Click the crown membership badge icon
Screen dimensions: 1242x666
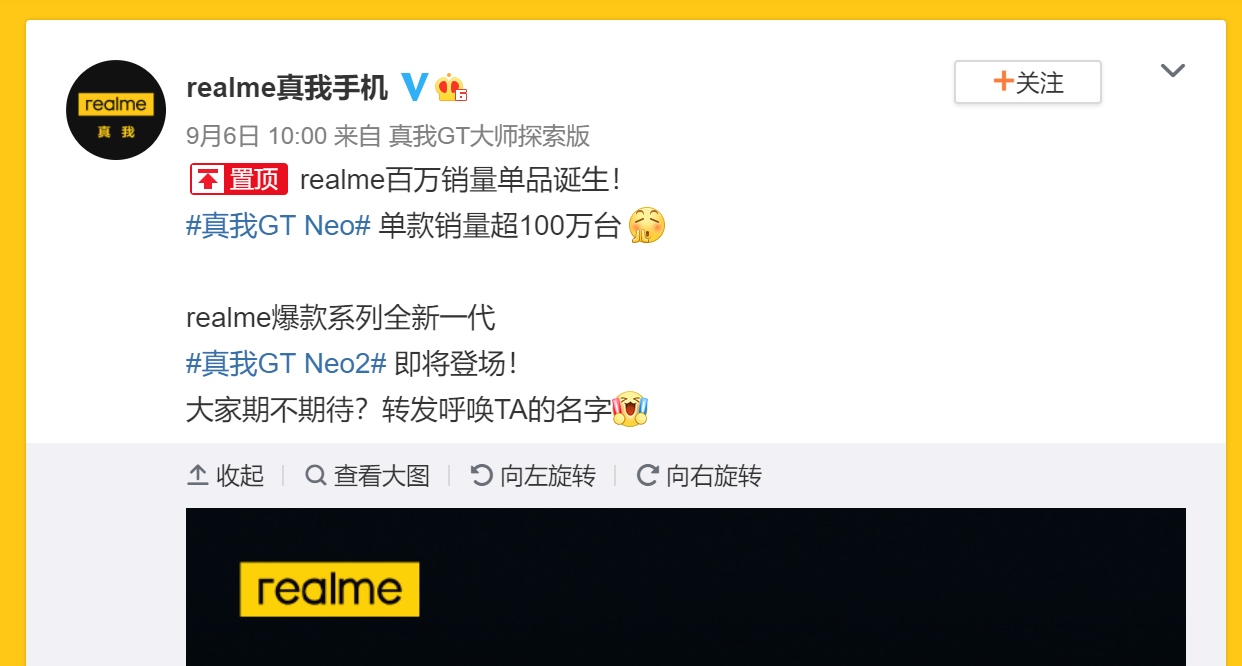451,88
